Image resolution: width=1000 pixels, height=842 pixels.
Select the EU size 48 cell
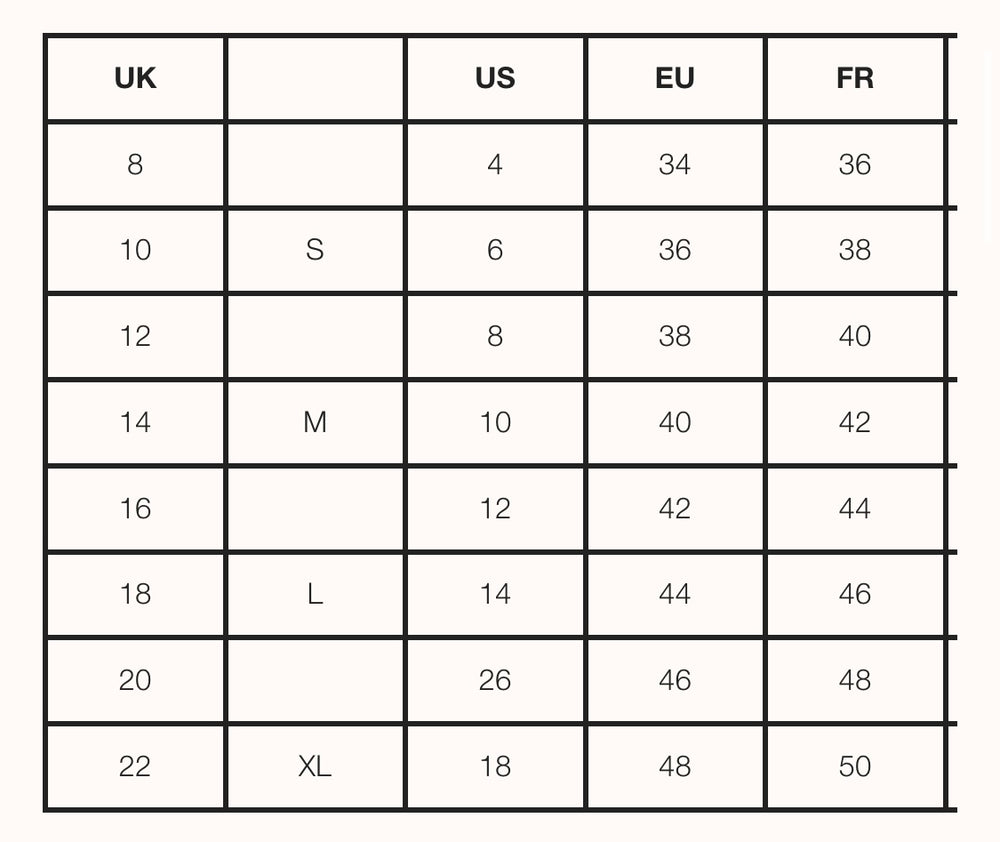(675, 766)
